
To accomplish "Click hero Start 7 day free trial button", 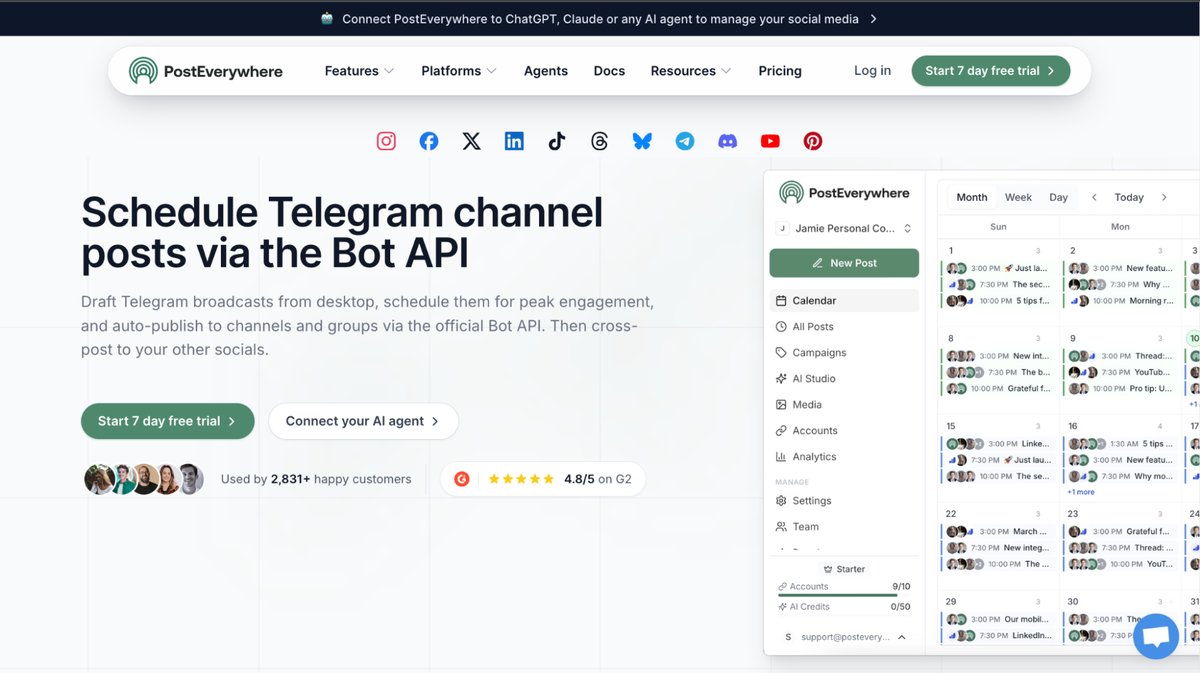I will point(168,421).
